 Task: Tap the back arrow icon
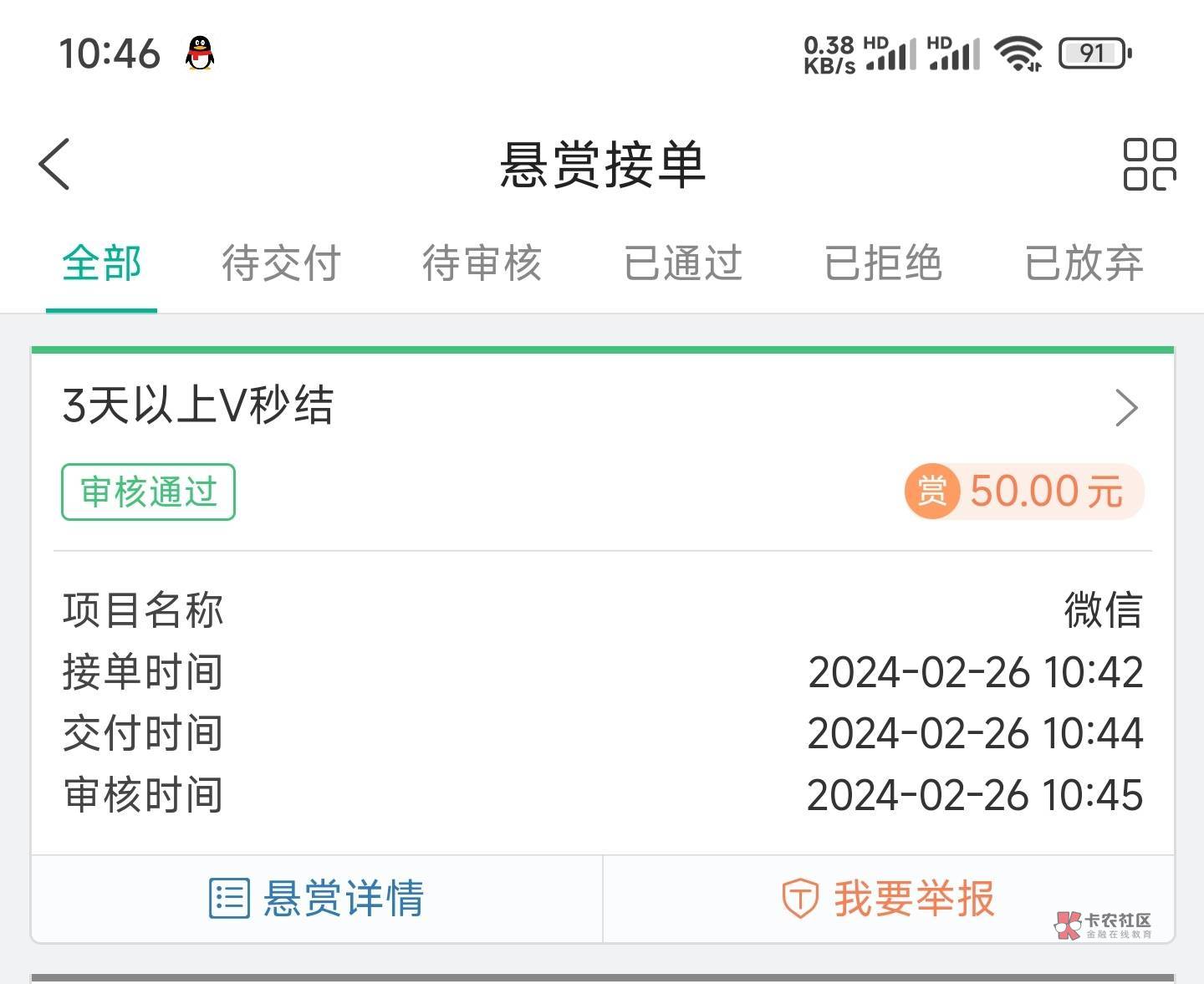pos(55,165)
